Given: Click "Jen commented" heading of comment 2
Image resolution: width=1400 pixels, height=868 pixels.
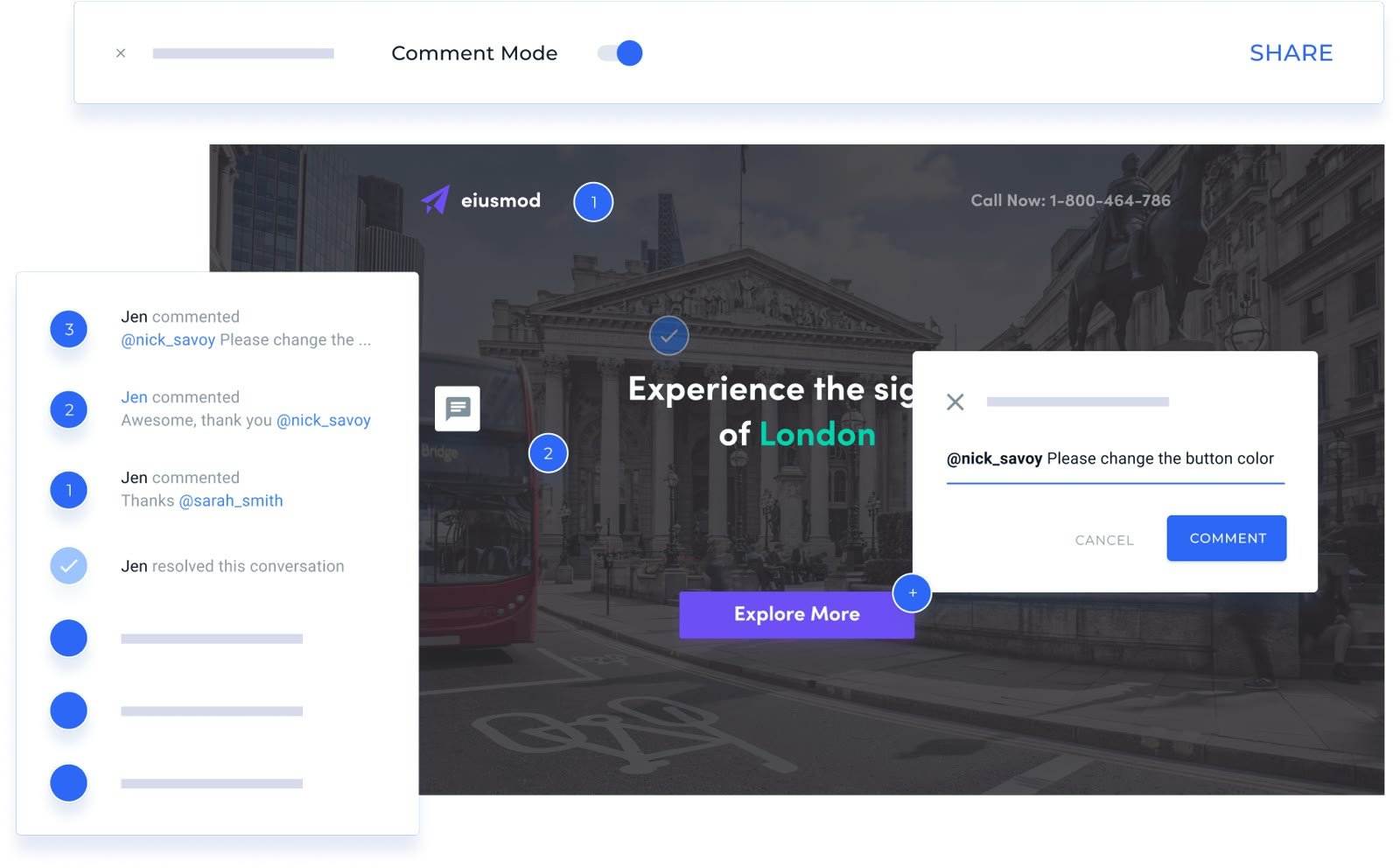Looking at the screenshot, I should [x=180, y=397].
